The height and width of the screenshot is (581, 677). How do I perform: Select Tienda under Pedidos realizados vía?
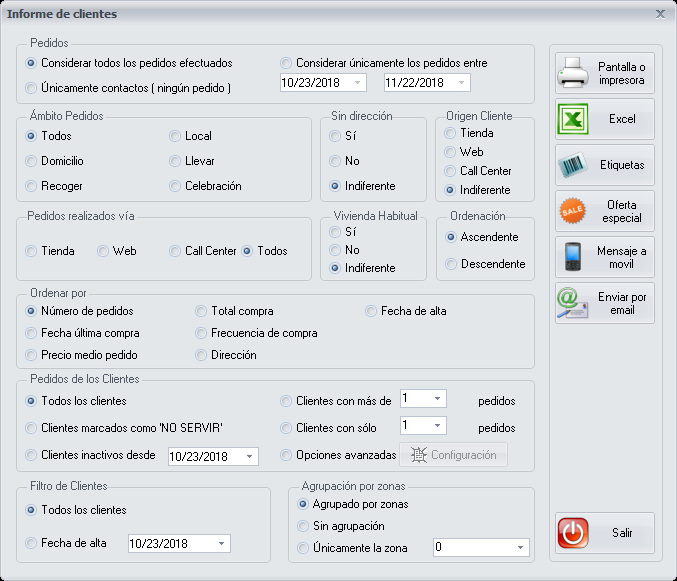point(31,251)
